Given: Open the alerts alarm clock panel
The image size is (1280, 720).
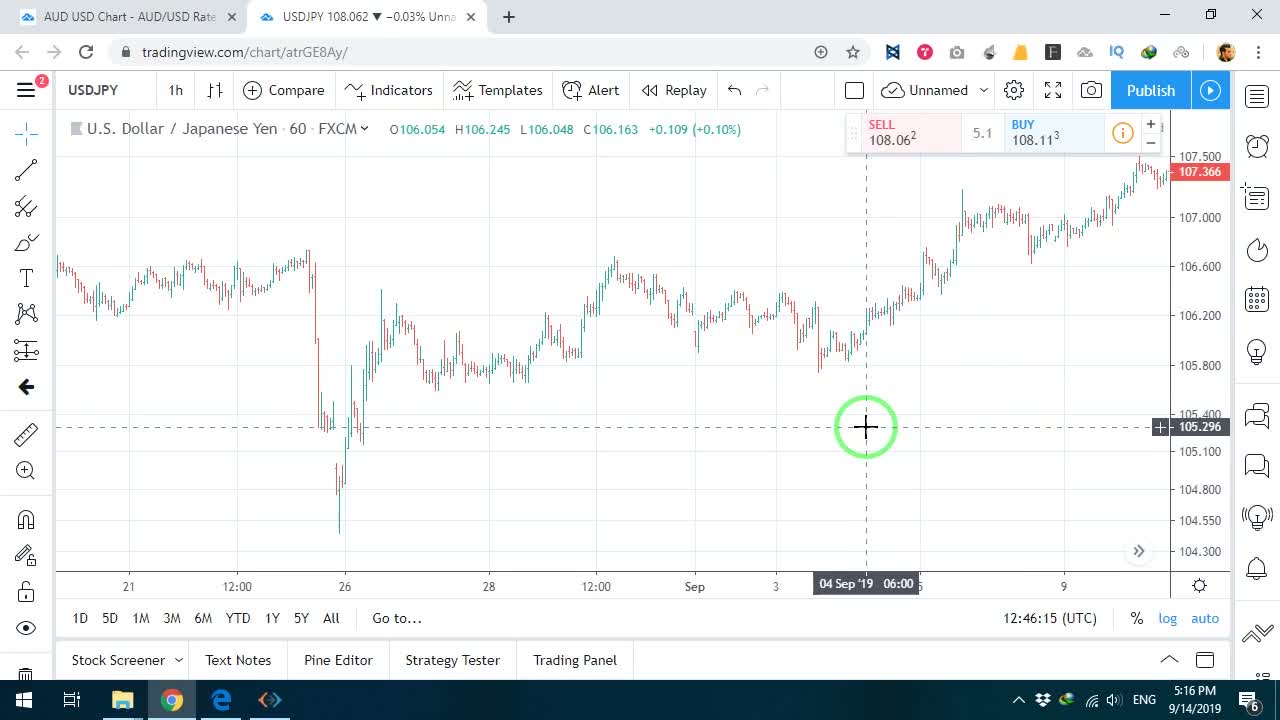Looking at the screenshot, I should click(x=1257, y=146).
